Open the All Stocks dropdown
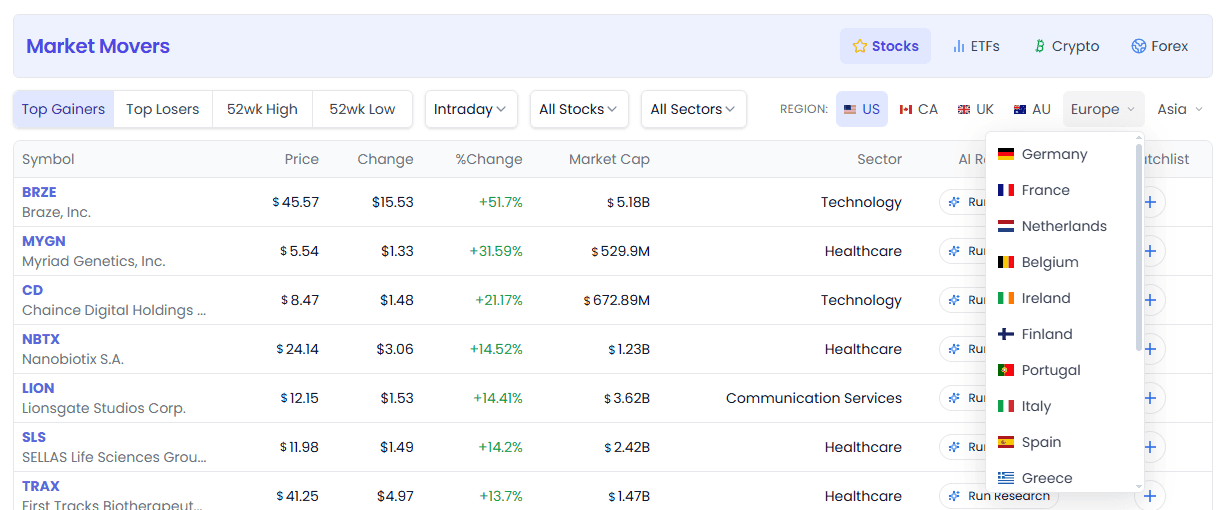Image resolution: width=1230 pixels, height=510 pixels. click(x=579, y=109)
